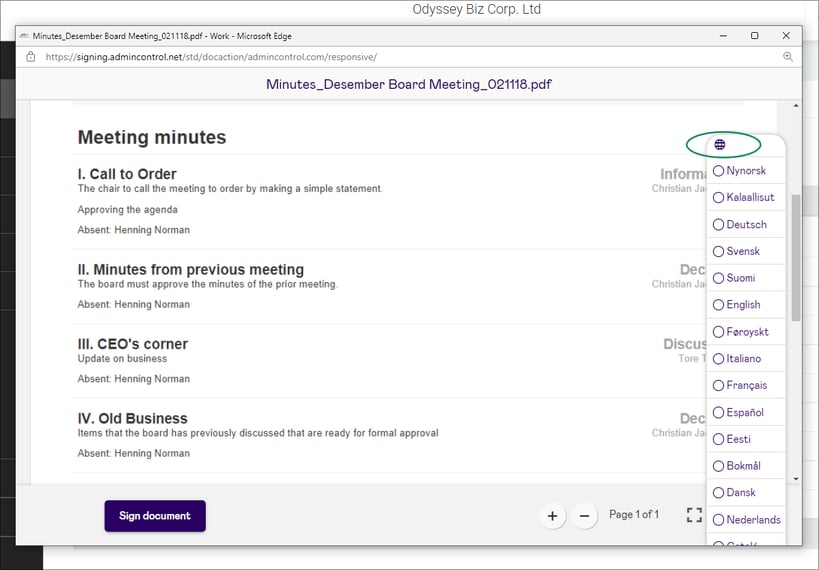Minimize the Edge signing window

723,36
